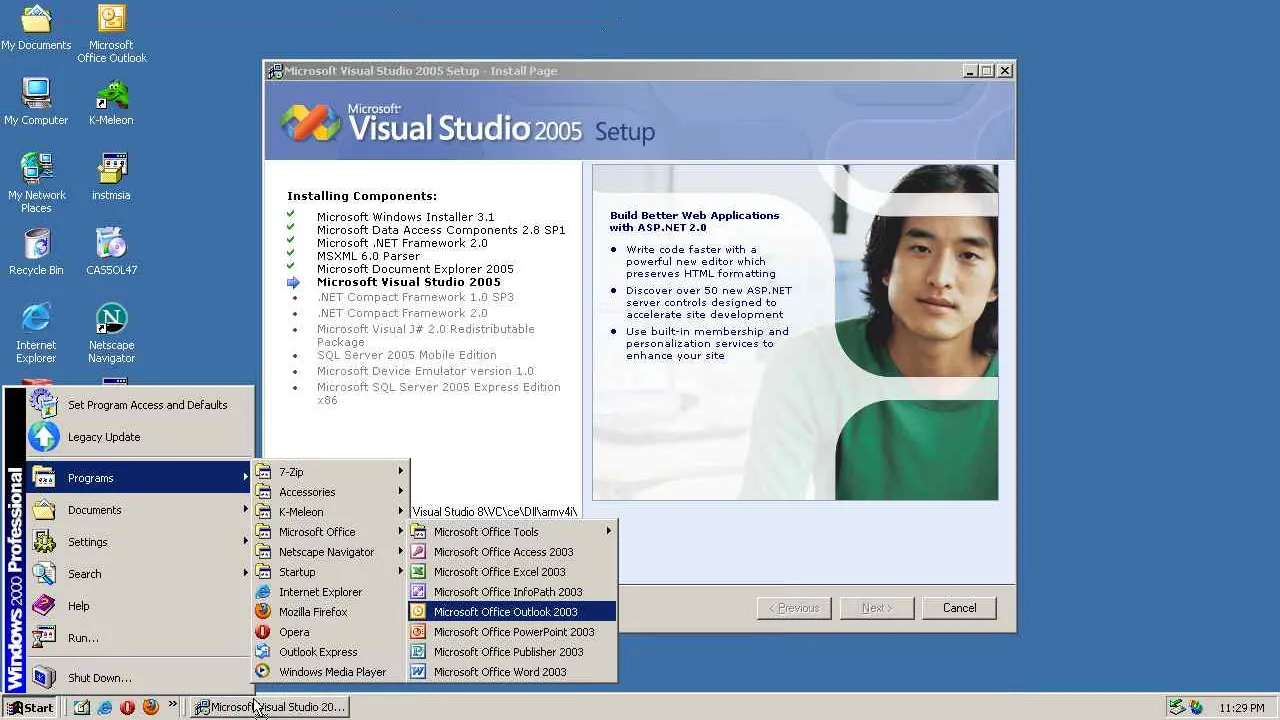Expand the Documents submenu arrow
The image size is (1280, 720).
245,509
